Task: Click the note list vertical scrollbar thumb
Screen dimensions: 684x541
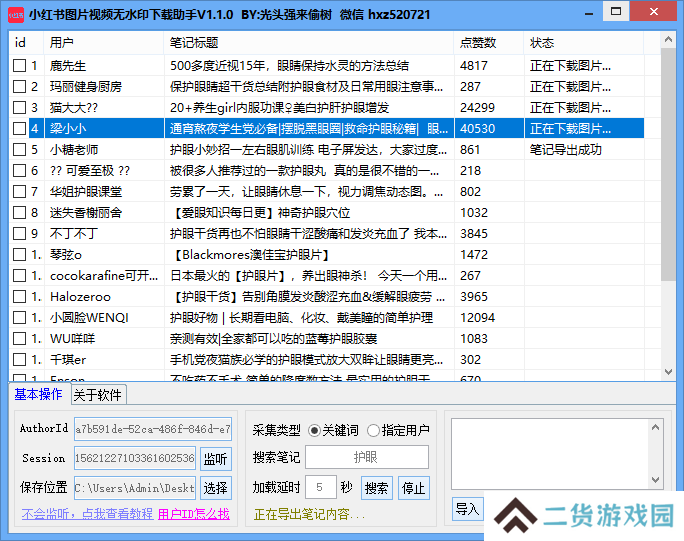Action: pyautogui.click(x=668, y=164)
